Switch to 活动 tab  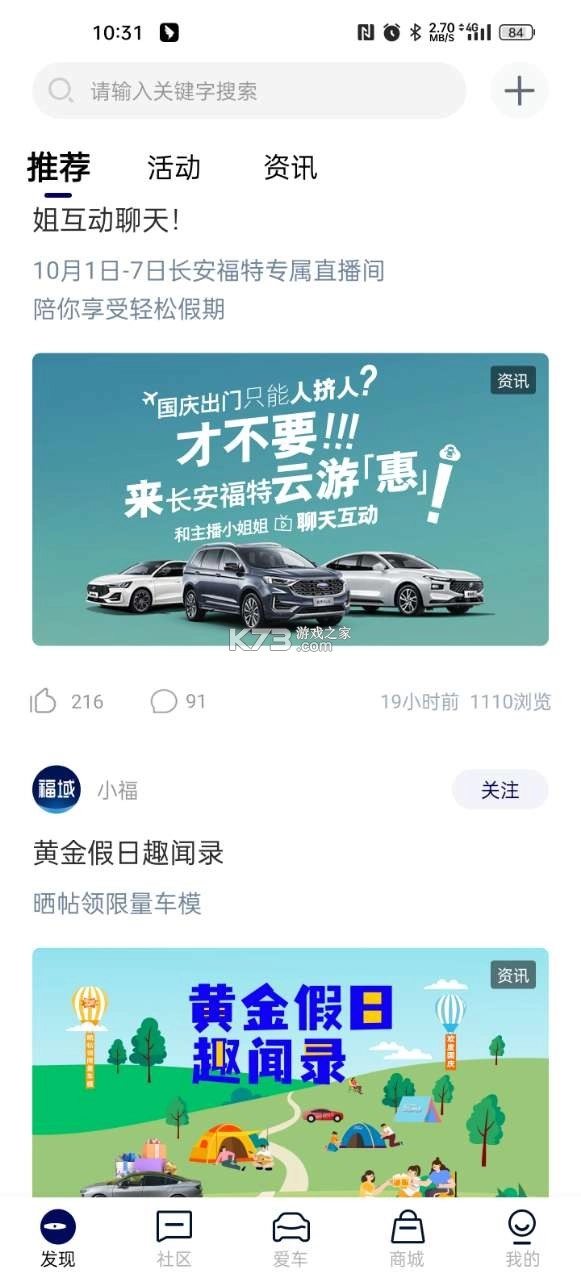coord(174,168)
